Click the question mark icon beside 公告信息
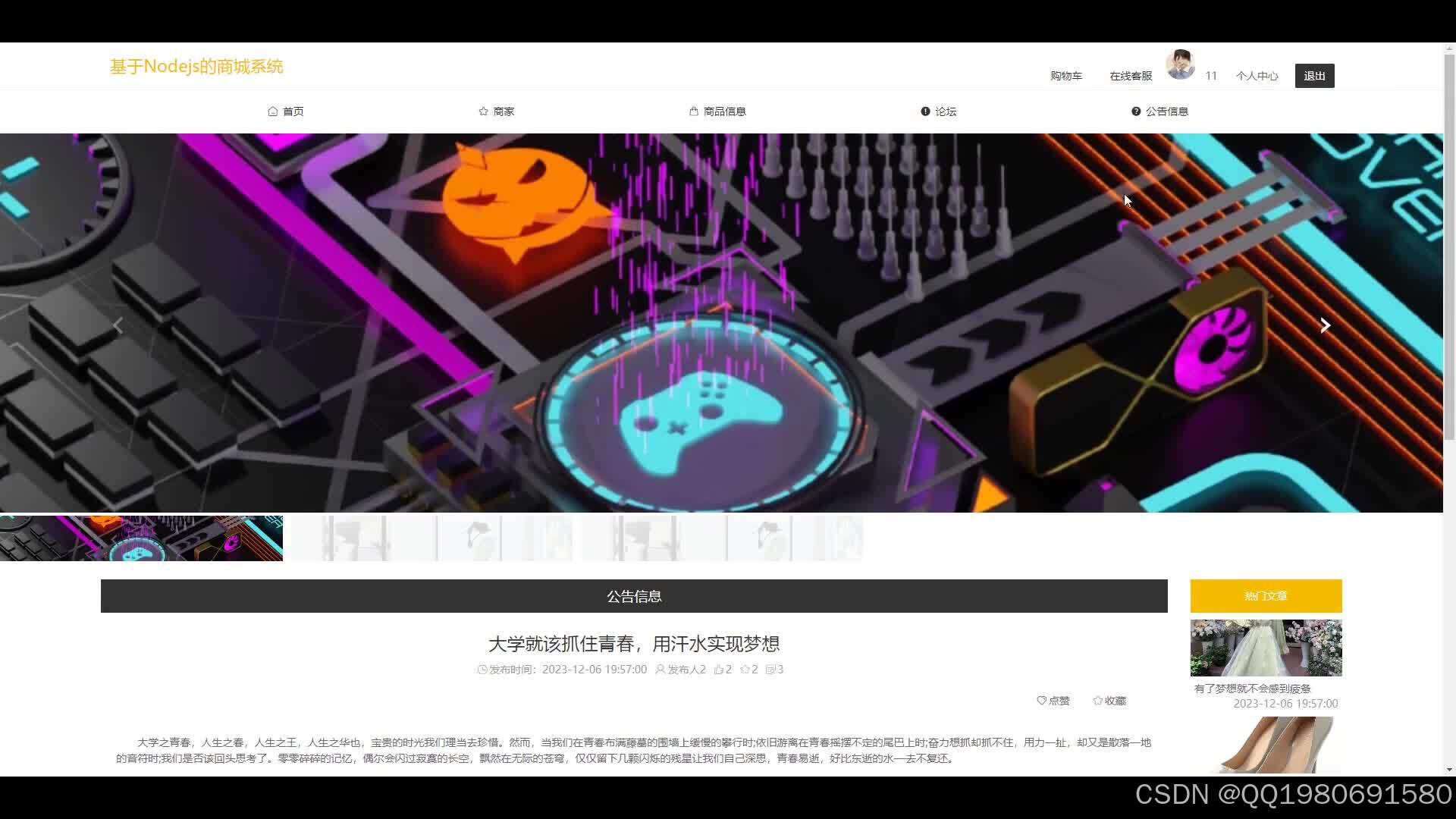 click(x=1134, y=111)
